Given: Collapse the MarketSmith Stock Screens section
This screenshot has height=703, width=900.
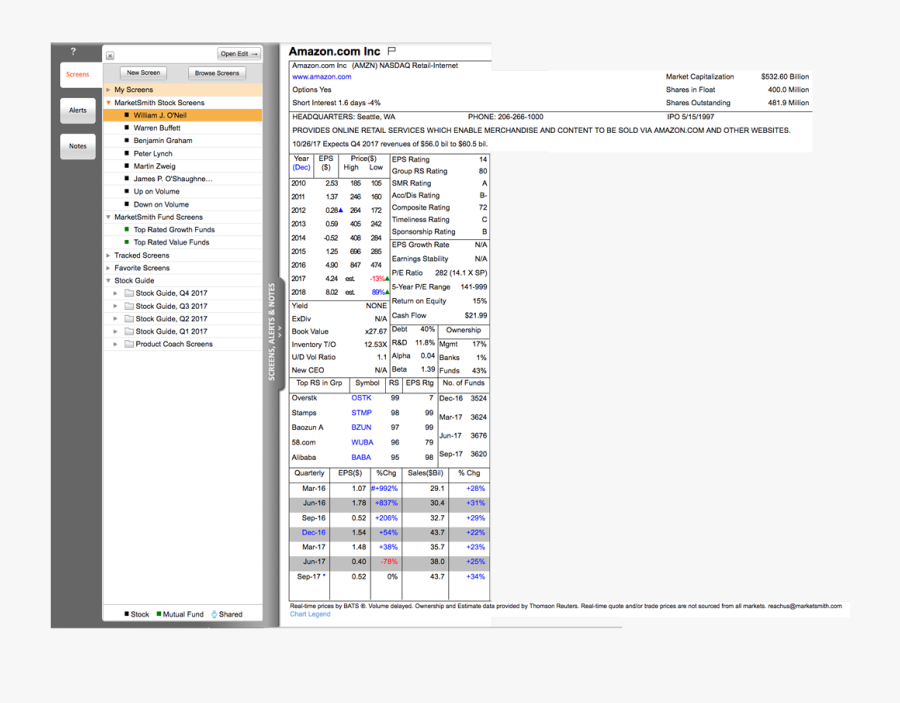Looking at the screenshot, I should coord(108,103).
